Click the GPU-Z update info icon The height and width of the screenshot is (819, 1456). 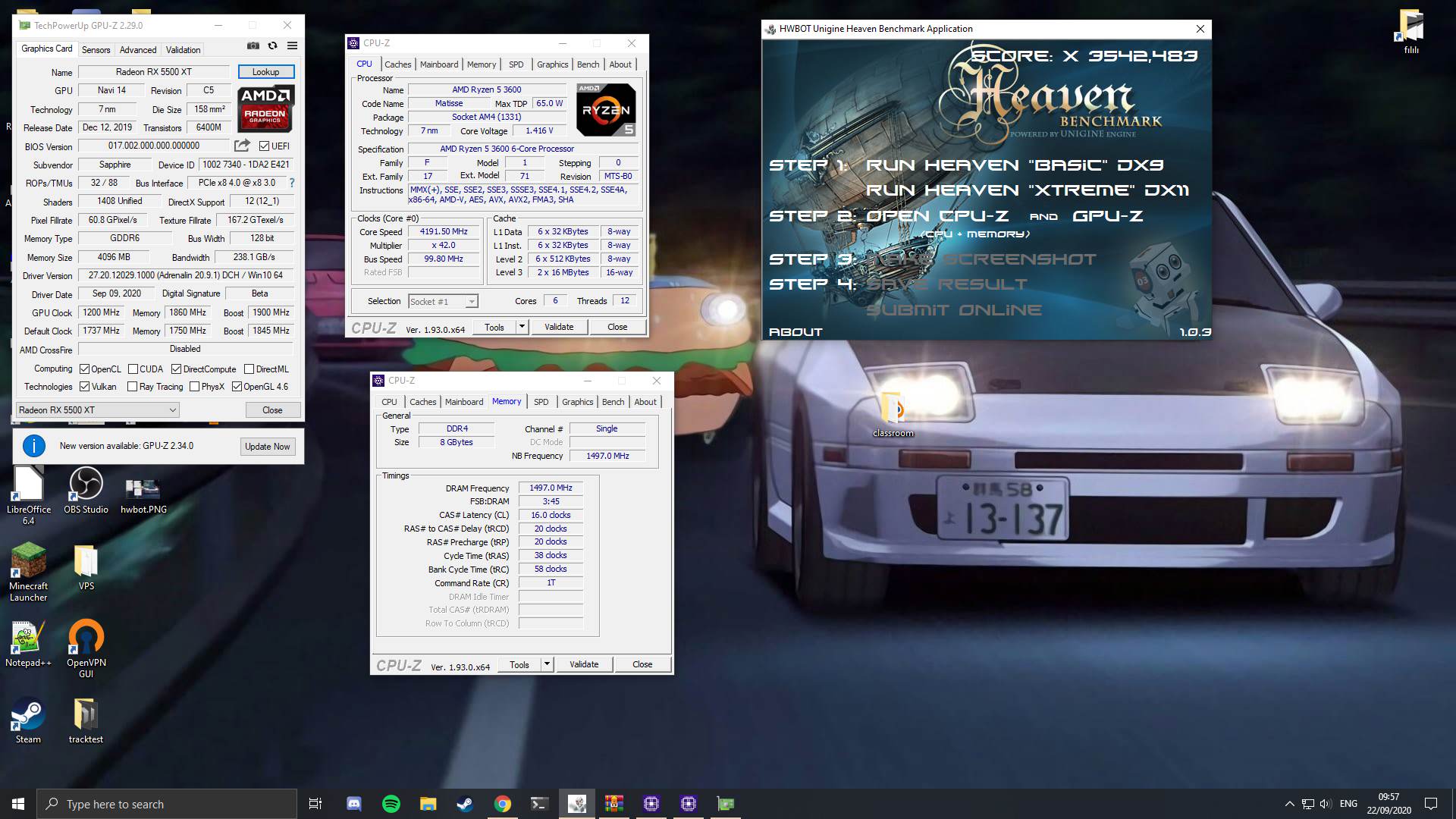click(x=34, y=446)
